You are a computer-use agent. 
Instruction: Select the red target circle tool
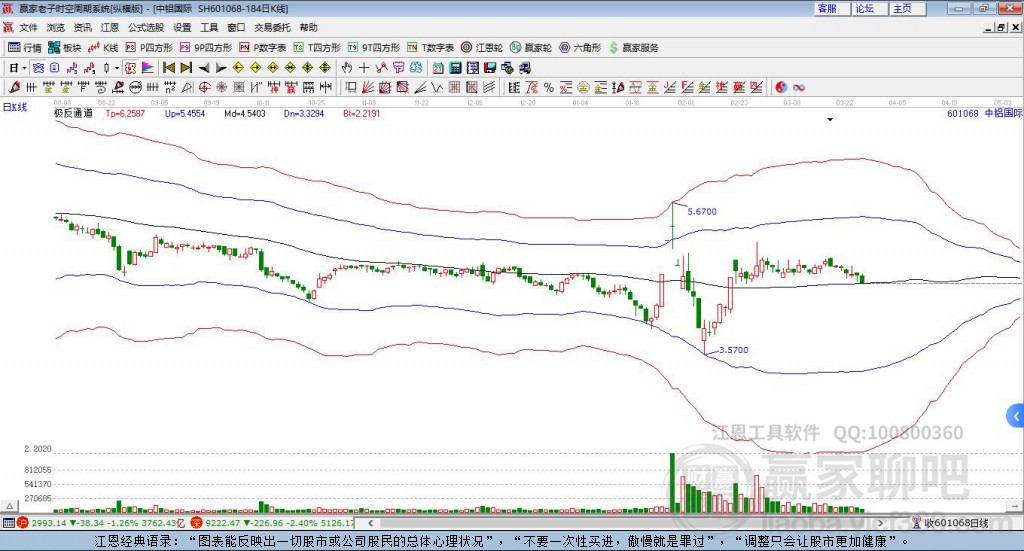[204, 87]
